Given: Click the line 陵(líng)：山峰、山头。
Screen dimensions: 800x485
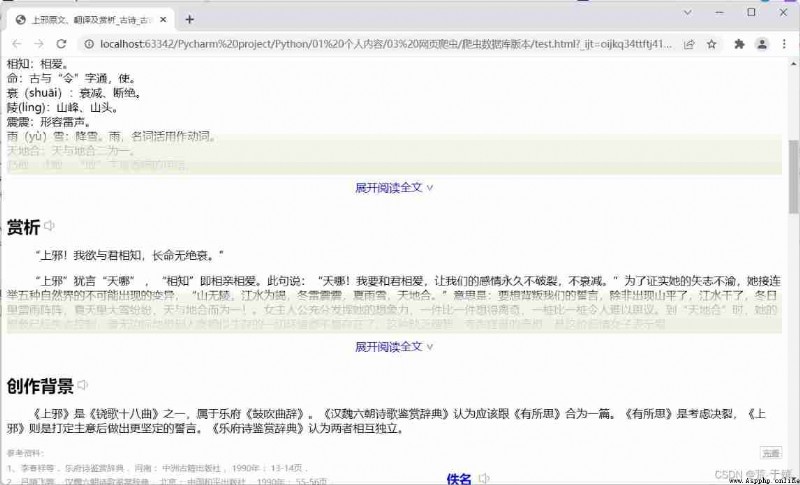Looking at the screenshot, I should click(62, 108).
